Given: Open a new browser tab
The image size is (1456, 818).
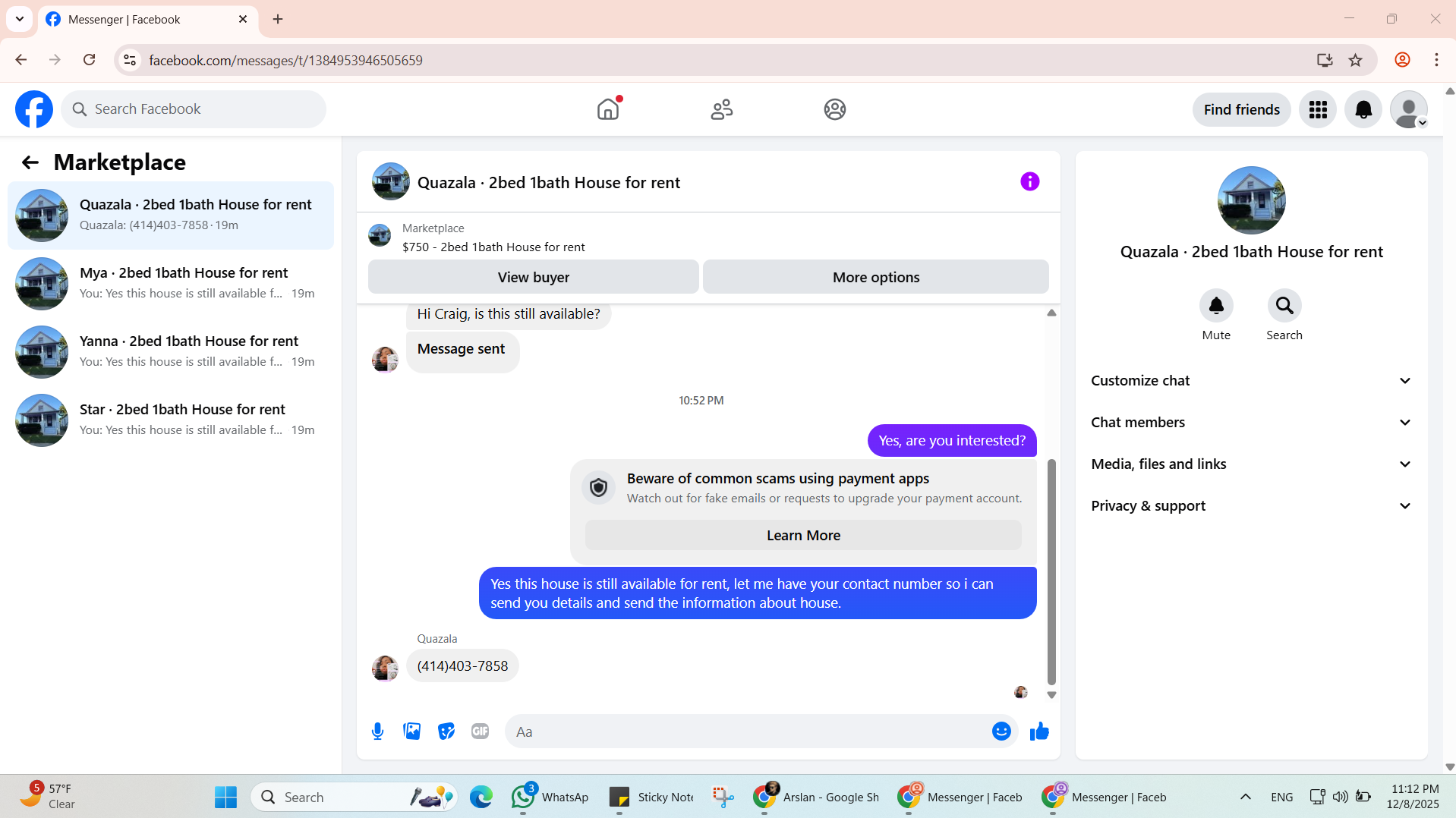Looking at the screenshot, I should (x=278, y=20).
